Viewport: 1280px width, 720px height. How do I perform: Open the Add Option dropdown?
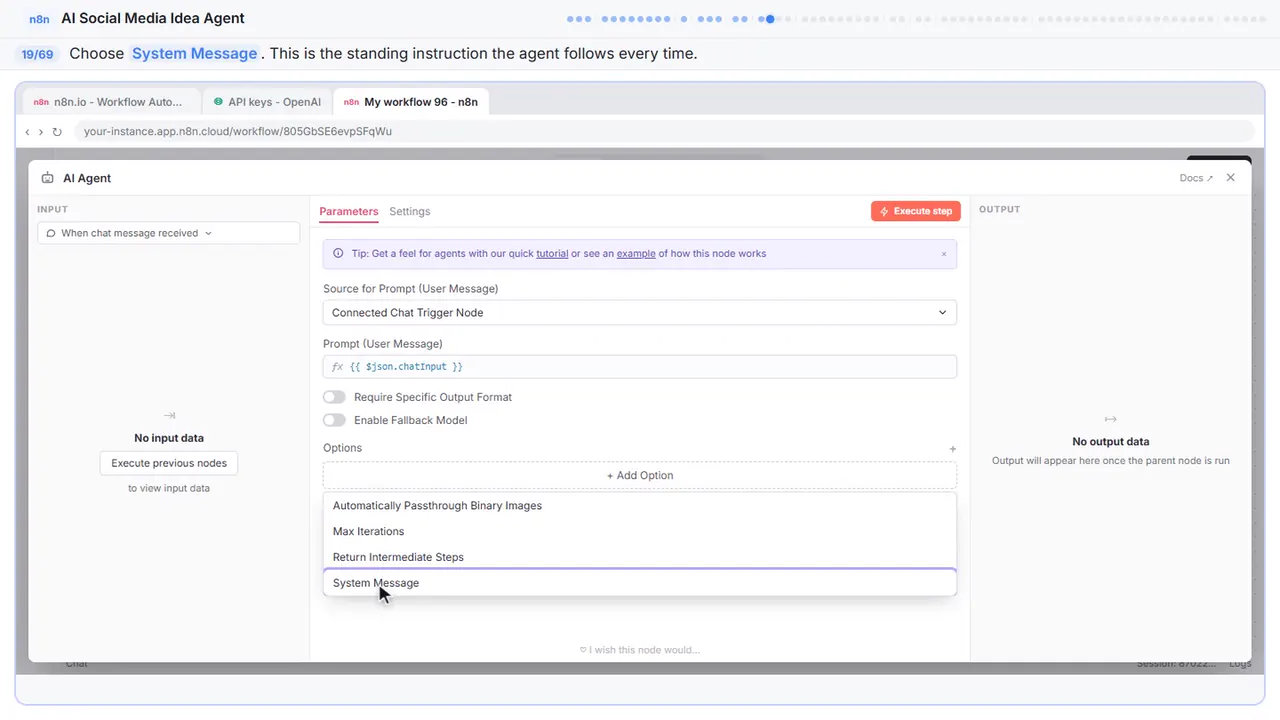point(640,475)
